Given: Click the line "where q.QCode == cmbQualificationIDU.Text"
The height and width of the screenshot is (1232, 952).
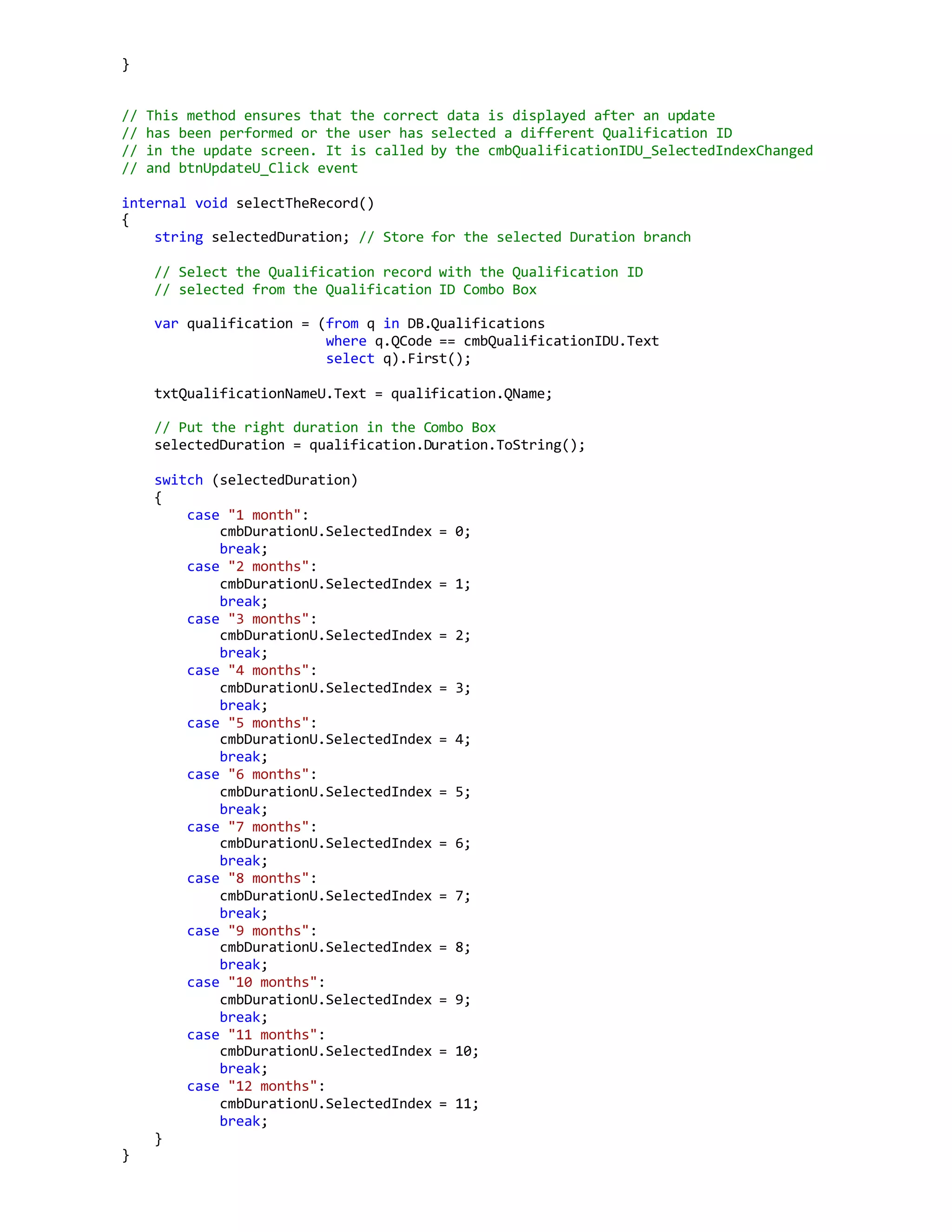Looking at the screenshot, I should tap(492, 341).
